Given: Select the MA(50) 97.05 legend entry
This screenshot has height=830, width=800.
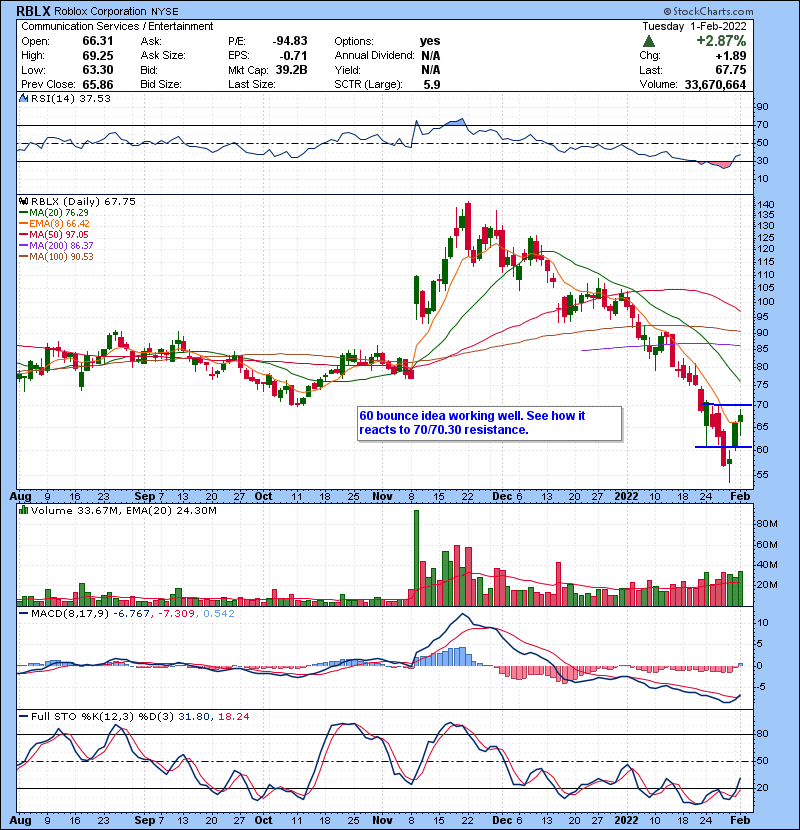Looking at the screenshot, I should tap(54, 235).
